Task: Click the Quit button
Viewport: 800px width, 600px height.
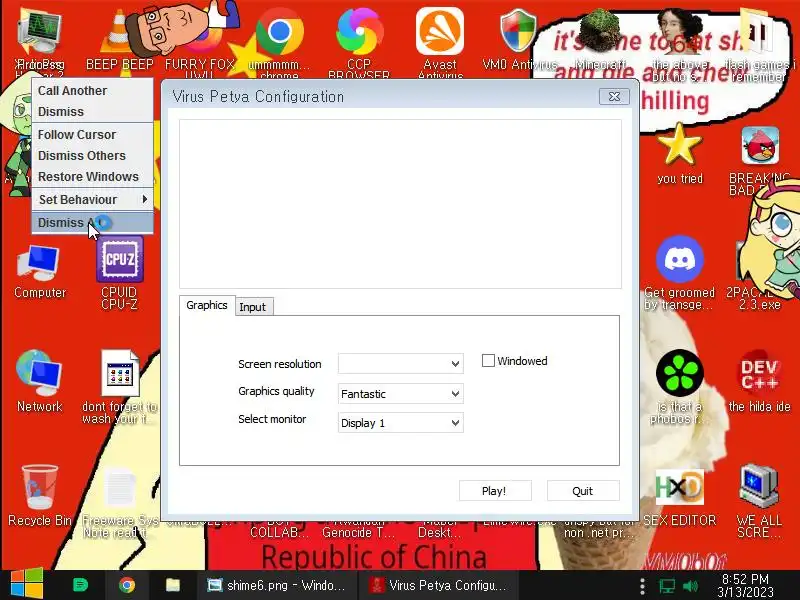Action: click(583, 491)
